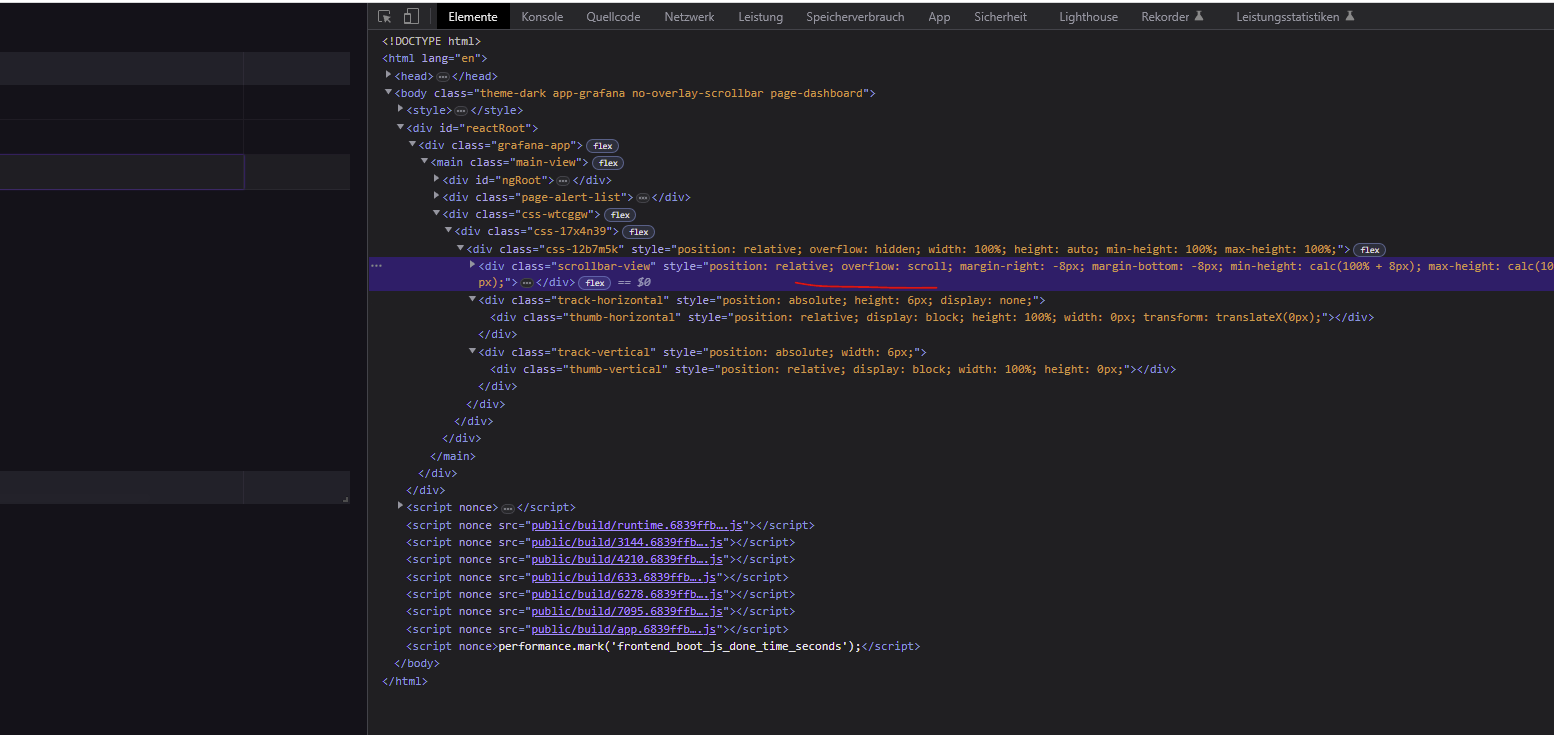Open the Leistung tab

click(760, 17)
